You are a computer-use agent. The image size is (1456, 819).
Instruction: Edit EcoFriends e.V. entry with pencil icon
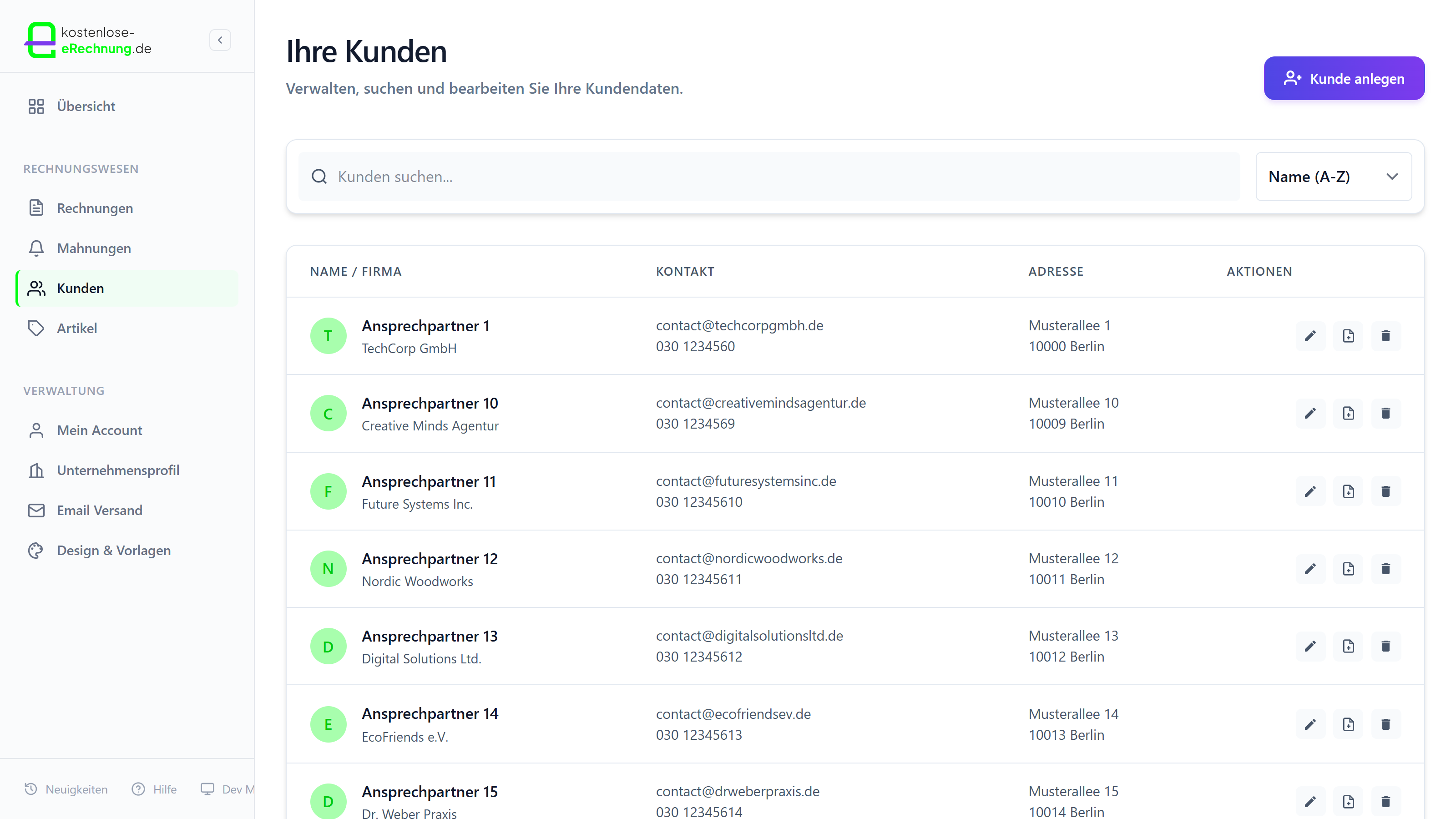coord(1311,724)
